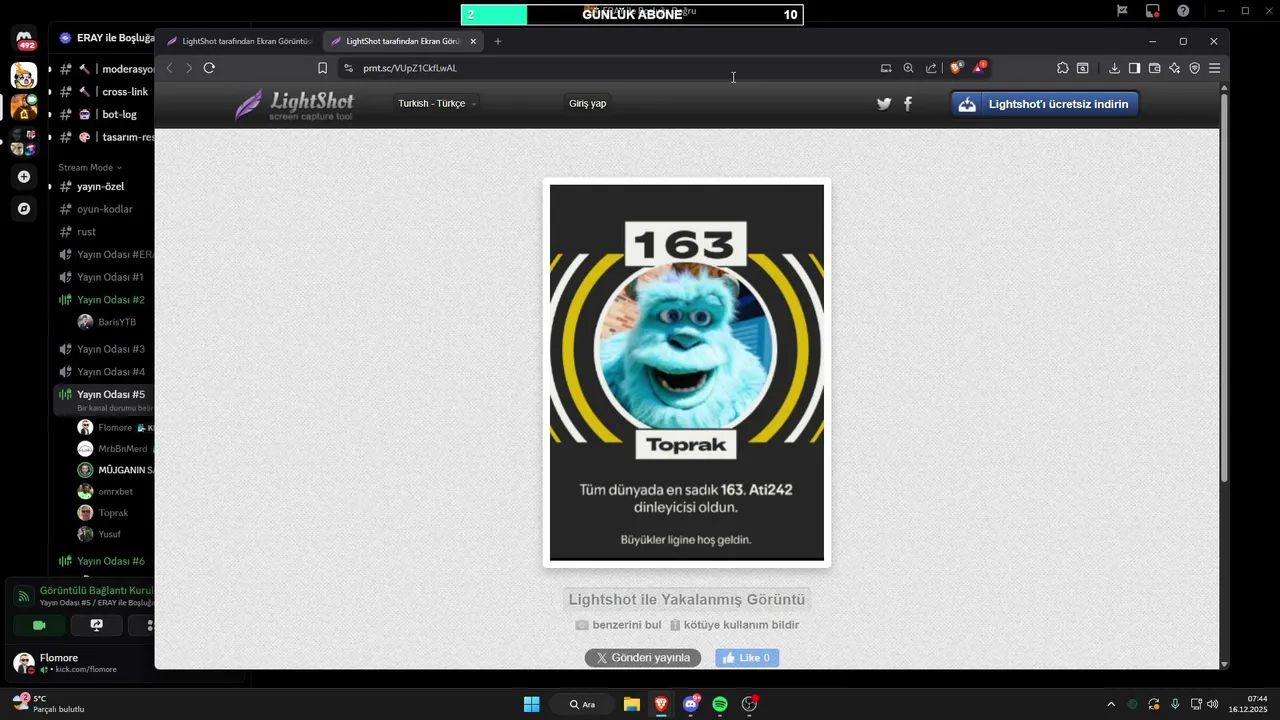This screenshot has width=1280, height=720.
Task: Reload the Lightshot page in the browser
Action: tap(209, 68)
